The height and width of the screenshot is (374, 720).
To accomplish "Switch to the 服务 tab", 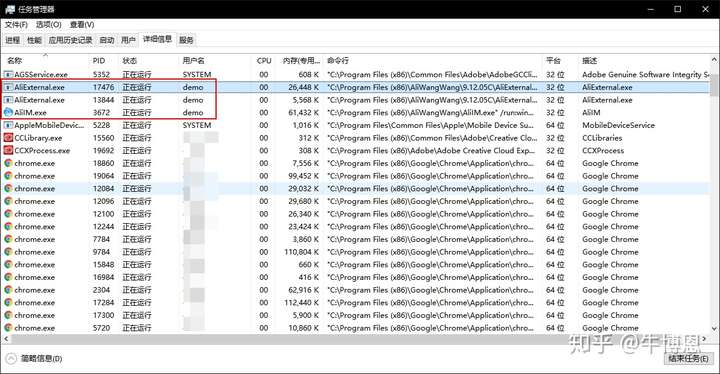I will pos(186,40).
